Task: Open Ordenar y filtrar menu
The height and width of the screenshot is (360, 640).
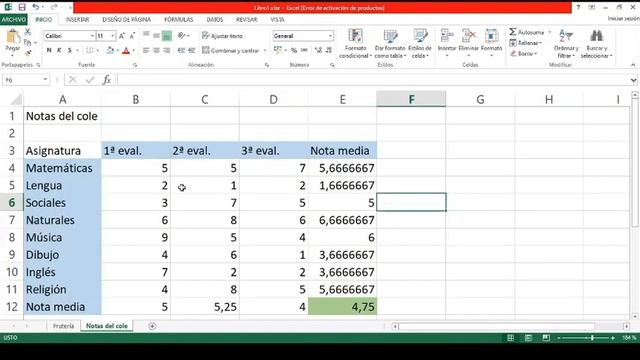Action: click(x=566, y=43)
